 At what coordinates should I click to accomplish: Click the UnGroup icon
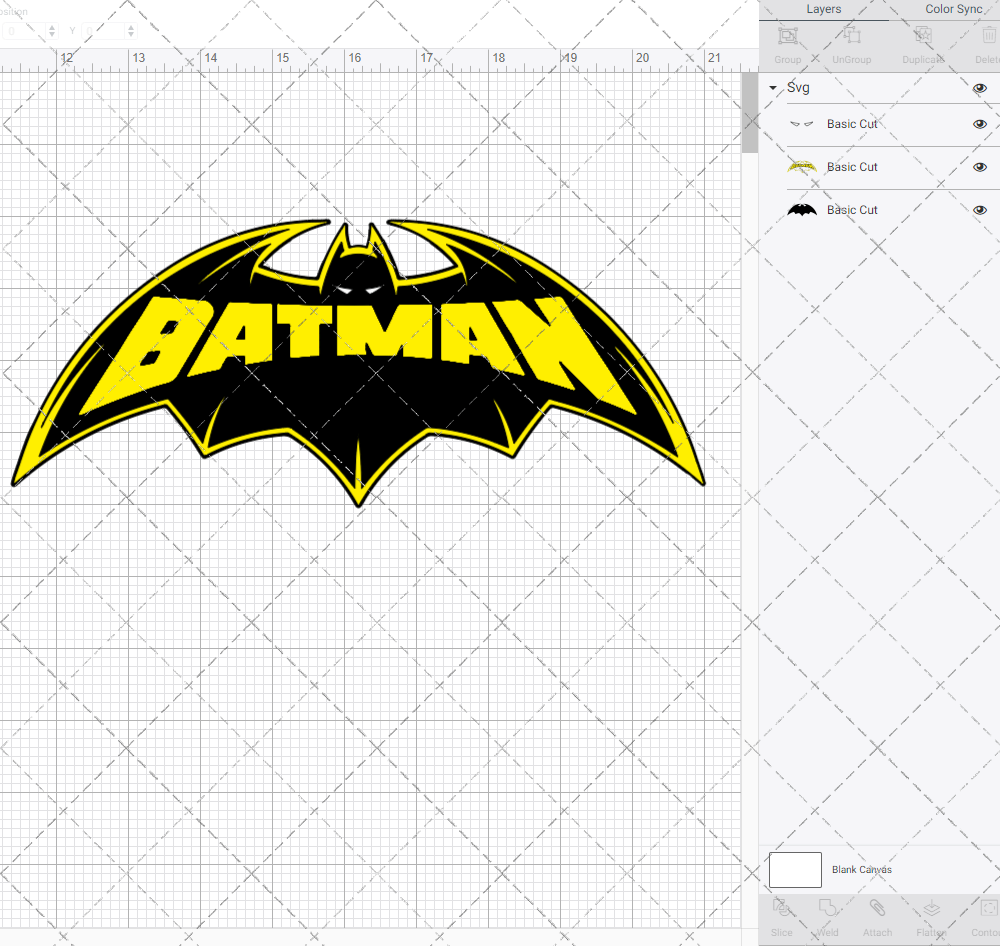point(851,36)
